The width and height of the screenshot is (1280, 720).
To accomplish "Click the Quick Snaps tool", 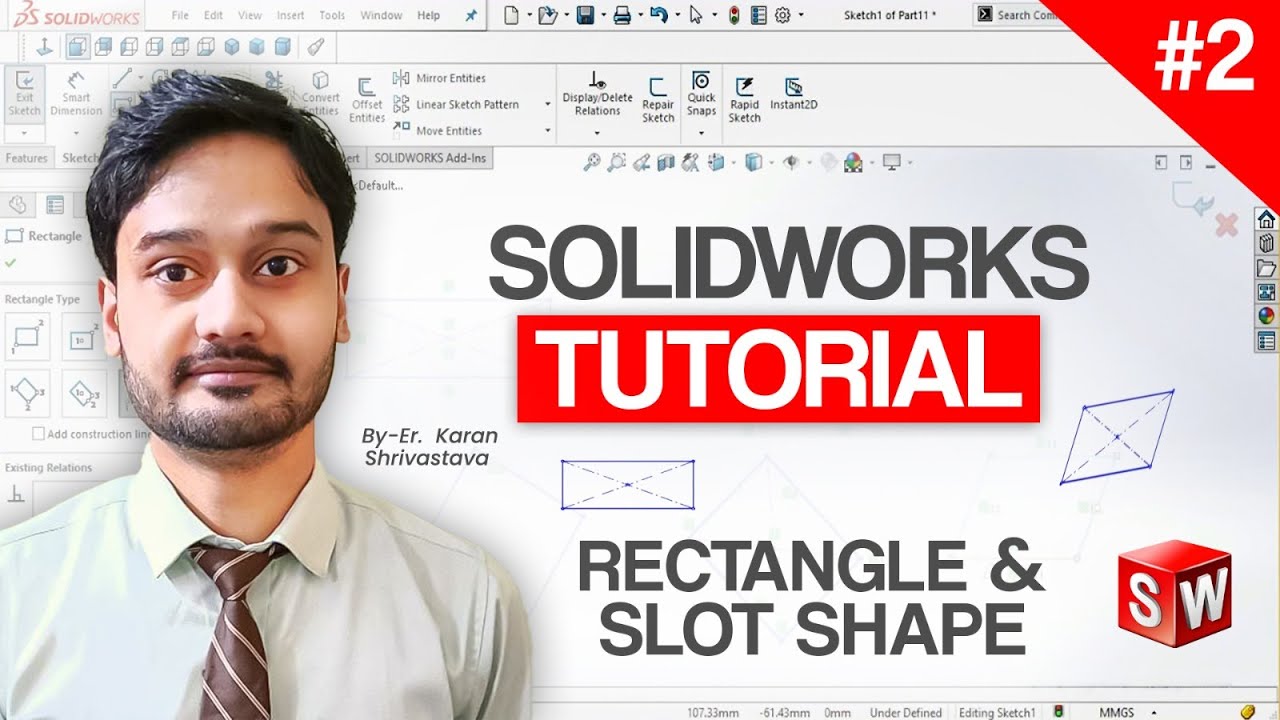I will [x=701, y=92].
